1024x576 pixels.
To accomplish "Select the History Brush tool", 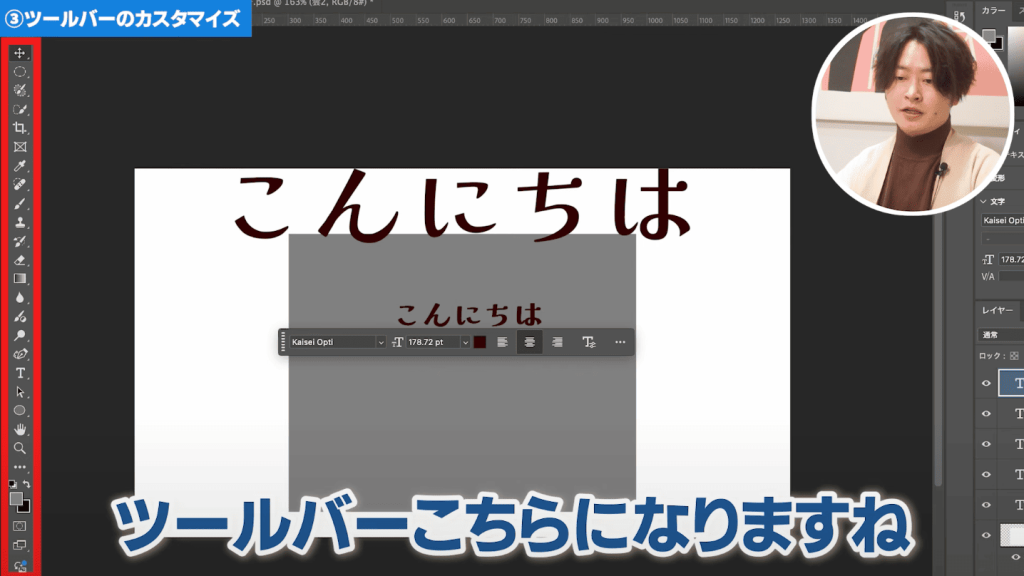I will tap(20, 242).
